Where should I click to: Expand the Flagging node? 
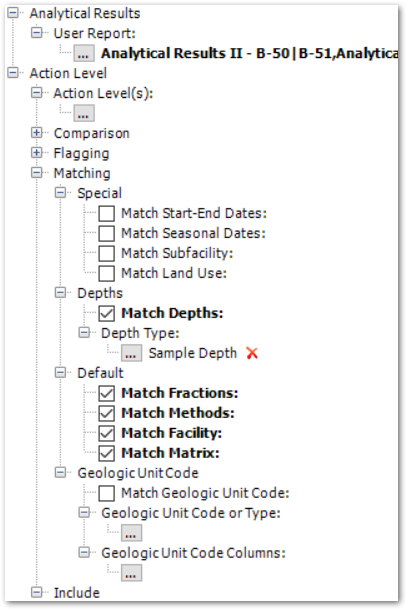[x=37, y=152]
